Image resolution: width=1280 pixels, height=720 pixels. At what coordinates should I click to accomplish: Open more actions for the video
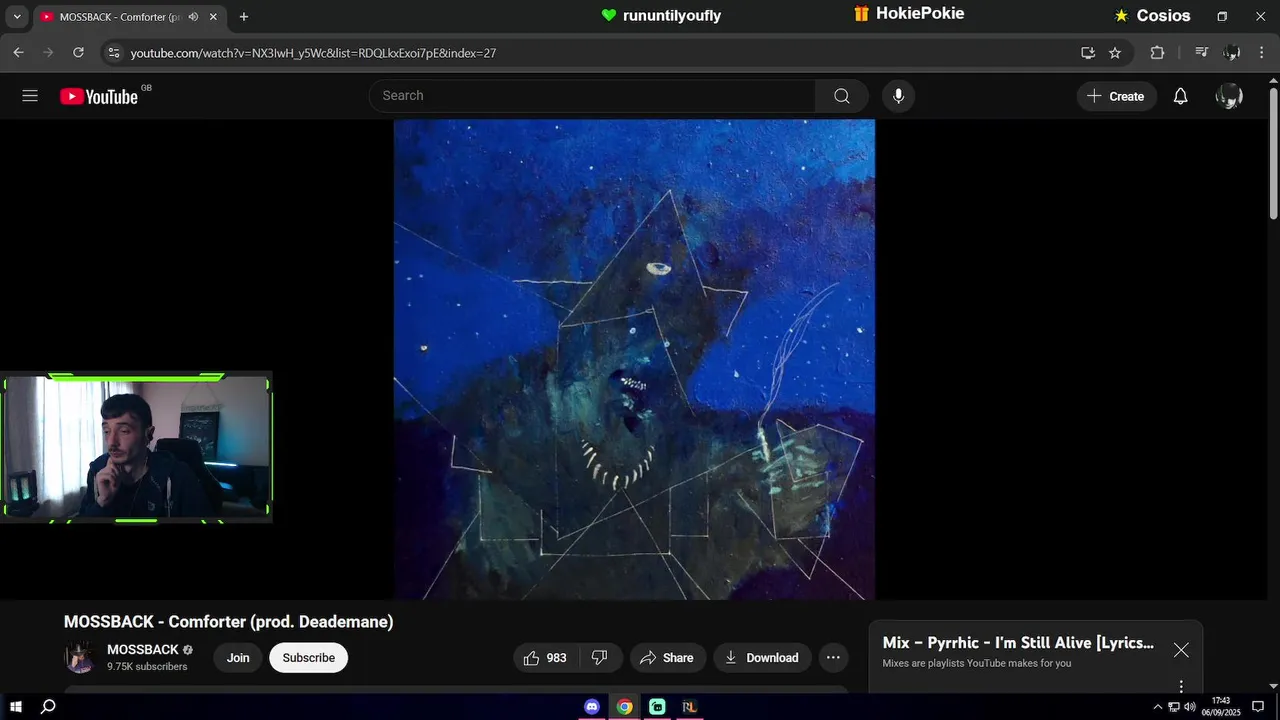point(833,658)
